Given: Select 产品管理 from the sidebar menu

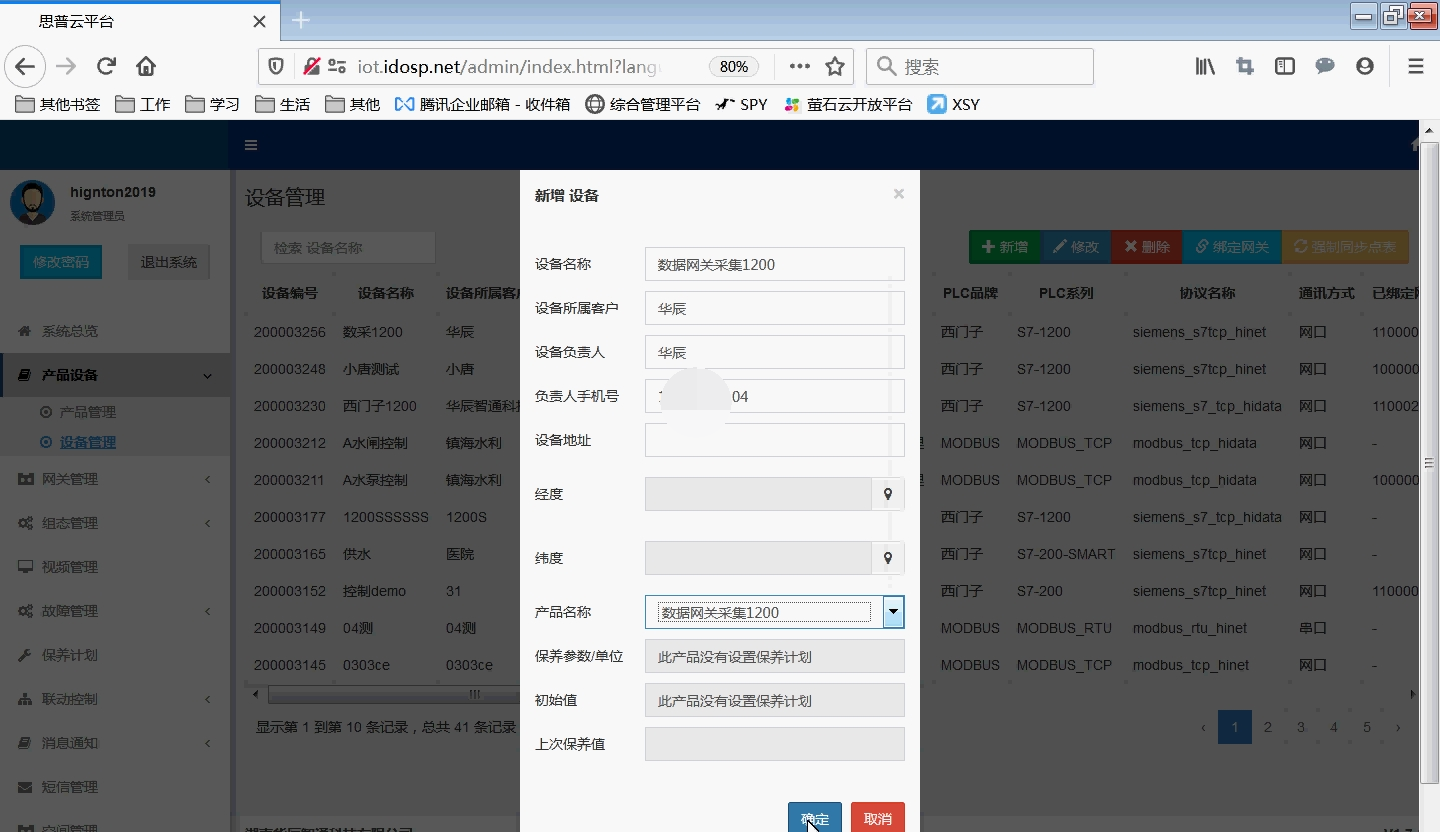Looking at the screenshot, I should point(90,411).
